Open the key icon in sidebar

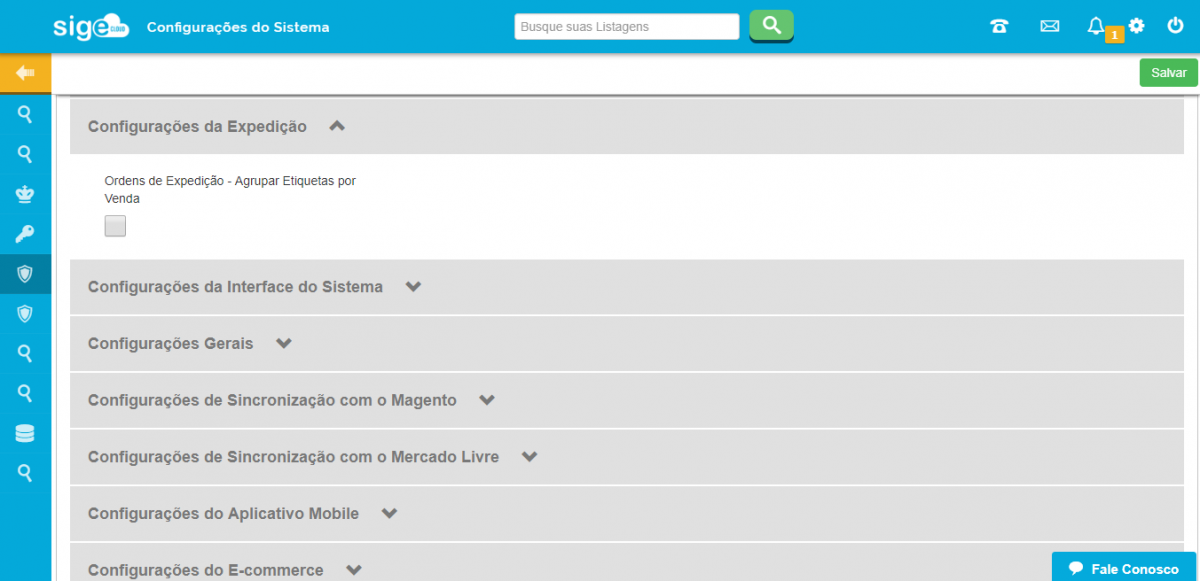pyautogui.click(x=25, y=234)
